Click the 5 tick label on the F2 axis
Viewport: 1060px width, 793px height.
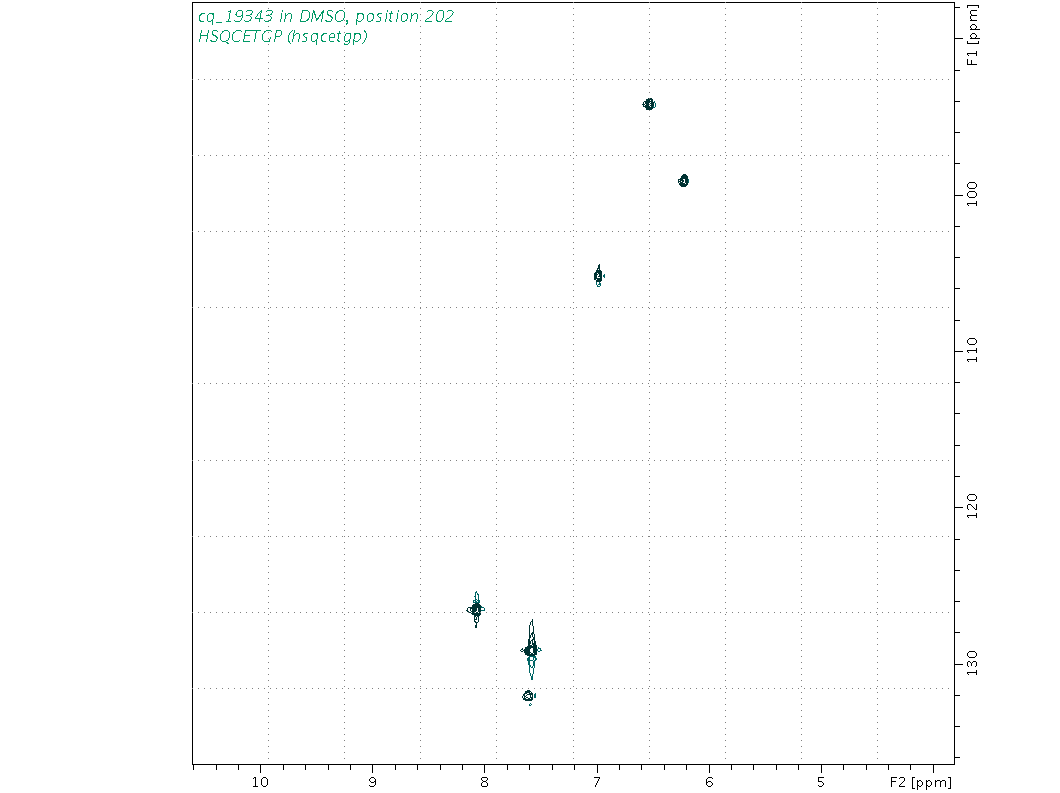(x=821, y=782)
